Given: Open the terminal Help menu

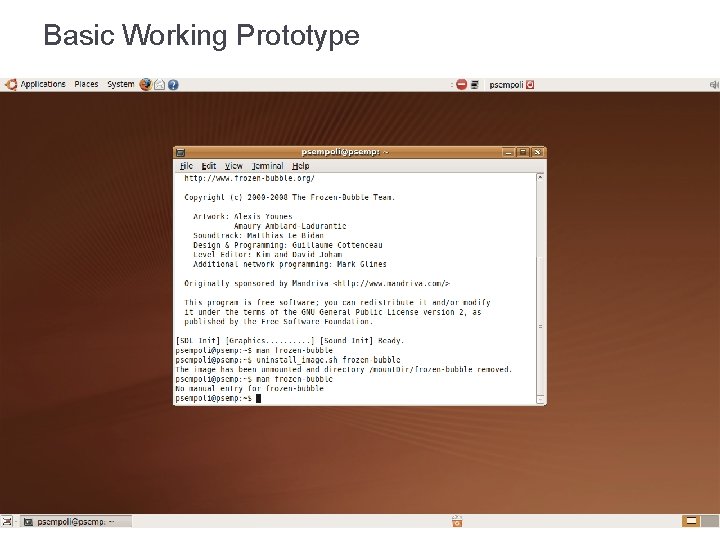Looking at the screenshot, I should 301,166.
